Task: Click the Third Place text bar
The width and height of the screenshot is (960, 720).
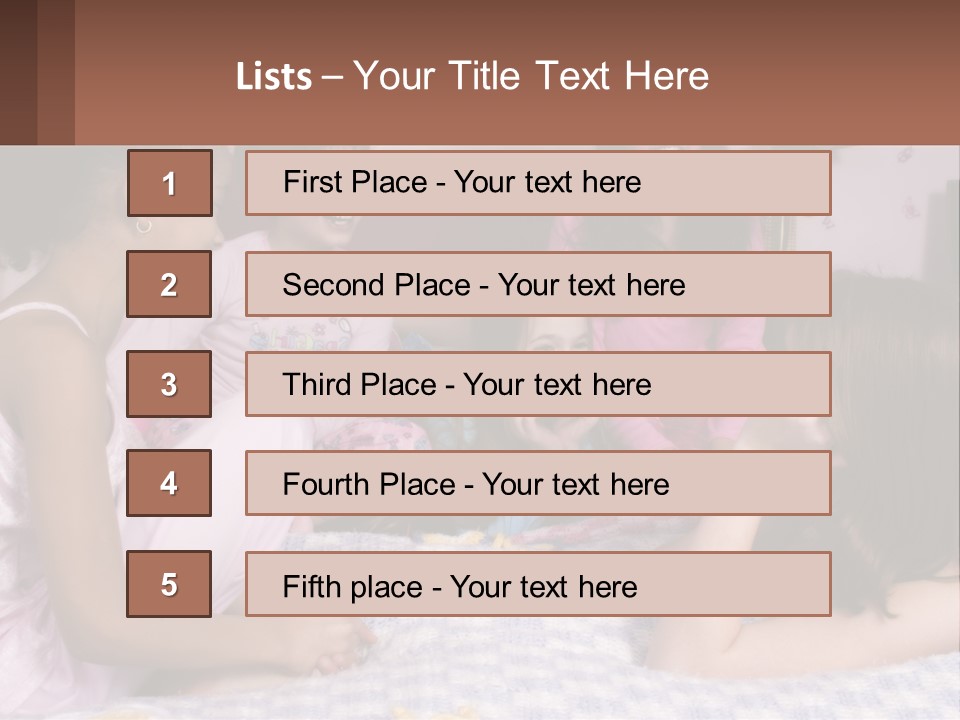Action: 537,384
